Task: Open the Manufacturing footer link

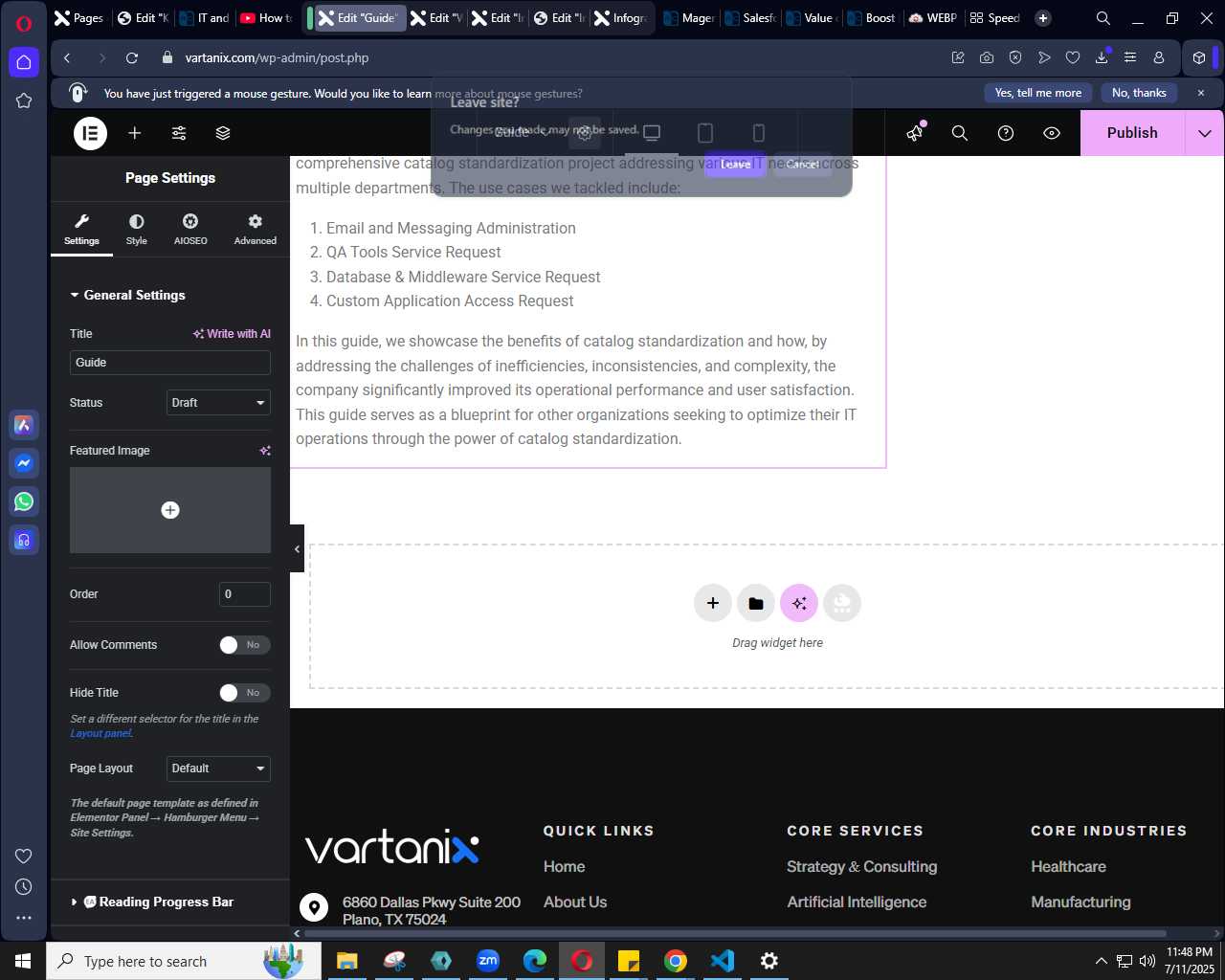Action: point(1080,902)
